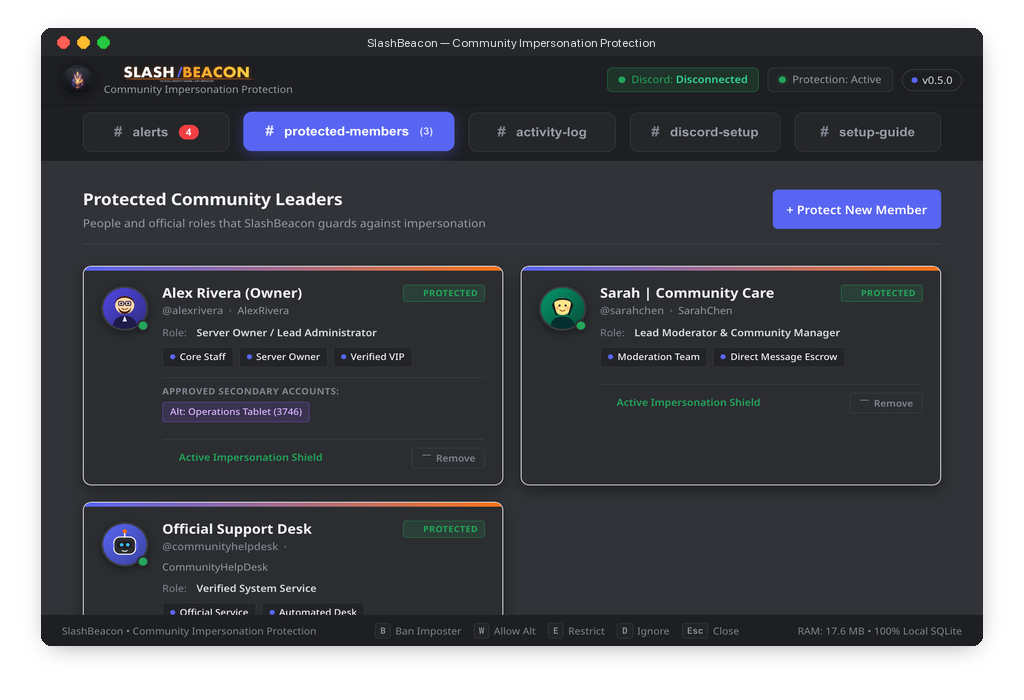Click the Protected Community Leaders heading
This screenshot has height=700, width=1024.
[x=213, y=199]
